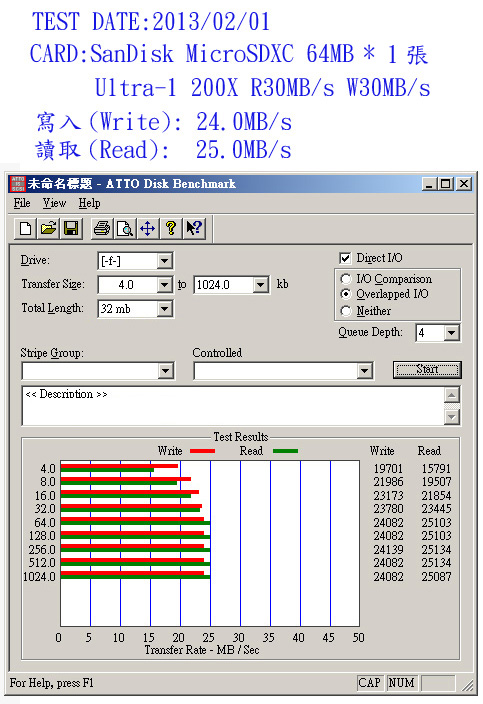
Task: Open the View menu
Action: pyautogui.click(x=54, y=203)
